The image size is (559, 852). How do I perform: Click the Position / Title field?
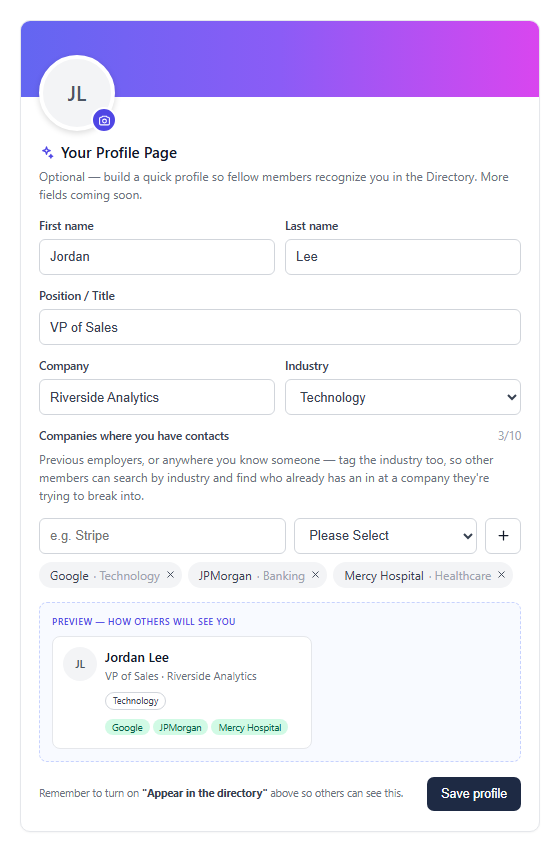click(280, 327)
